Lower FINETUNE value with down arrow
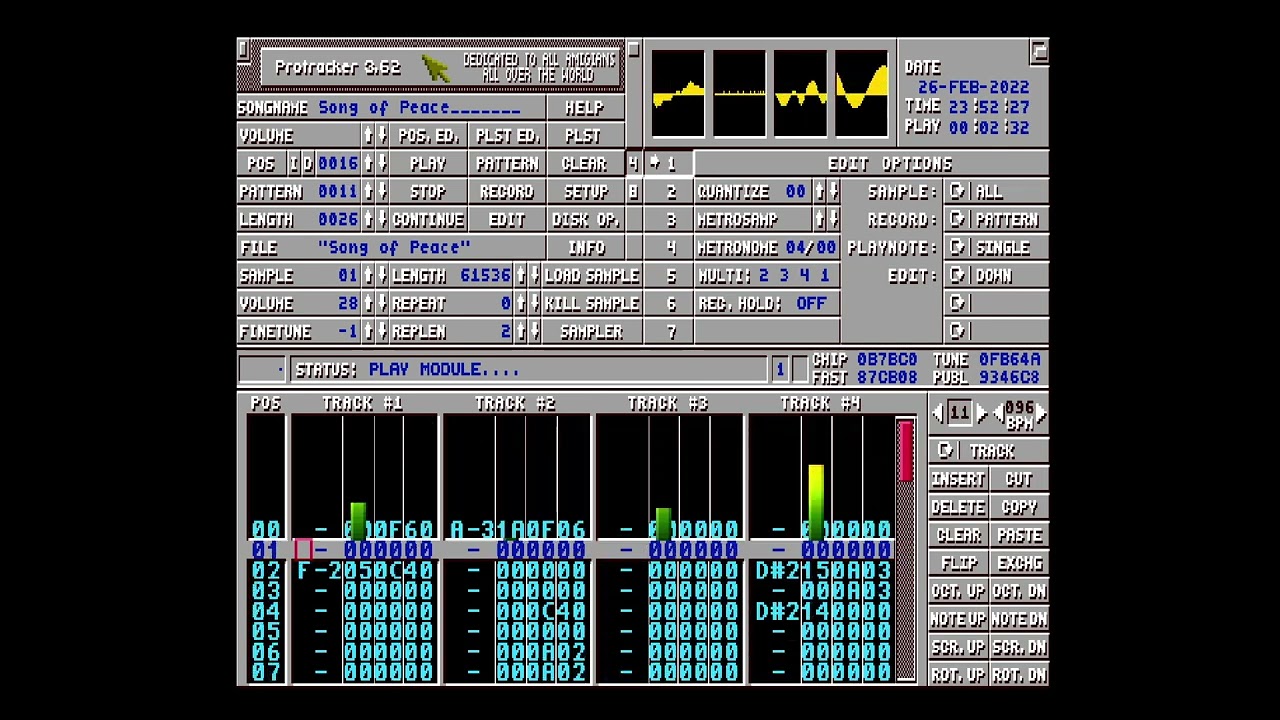 click(382, 332)
